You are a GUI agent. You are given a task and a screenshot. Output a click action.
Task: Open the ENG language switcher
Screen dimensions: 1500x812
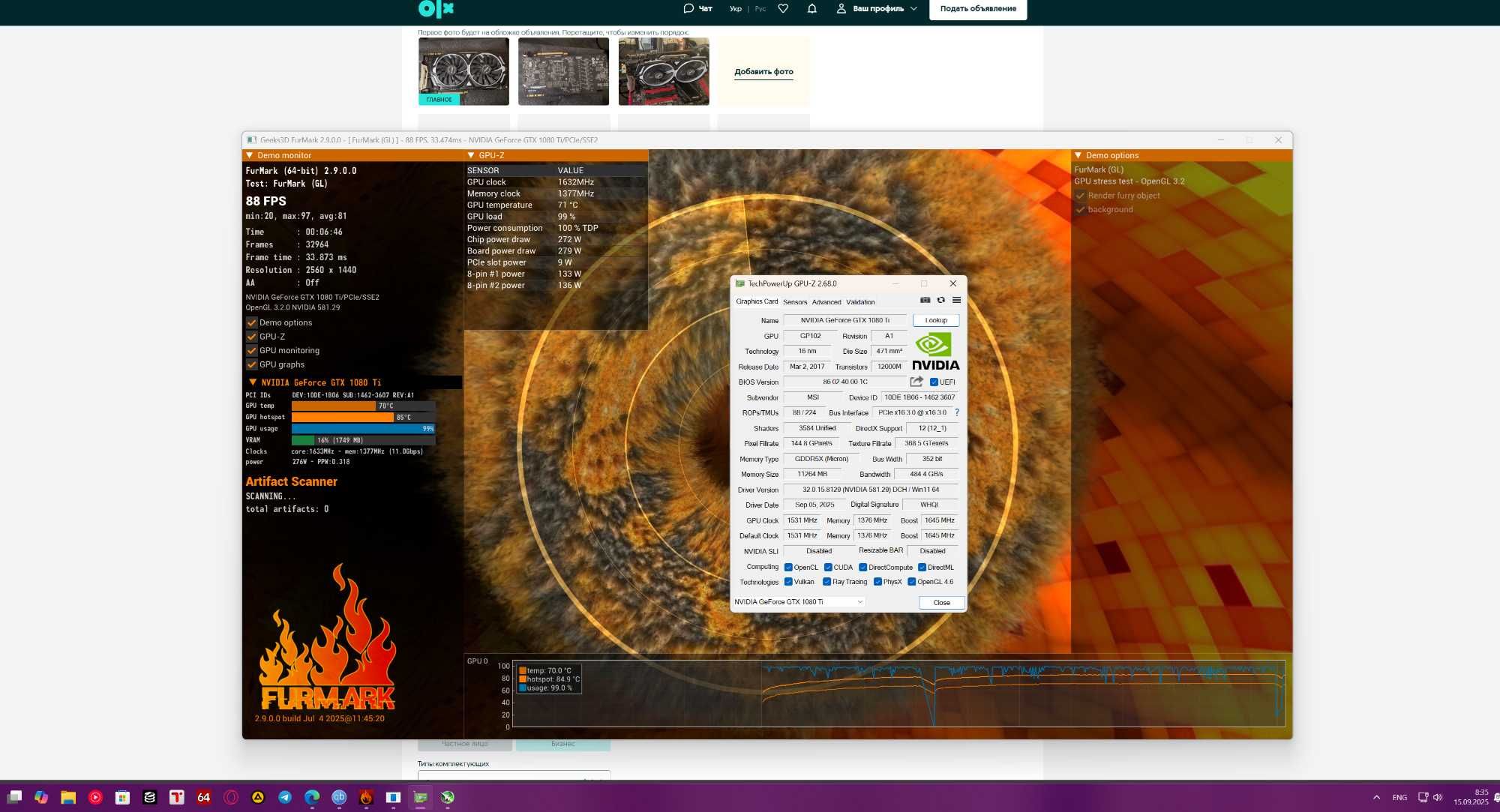(1399, 797)
